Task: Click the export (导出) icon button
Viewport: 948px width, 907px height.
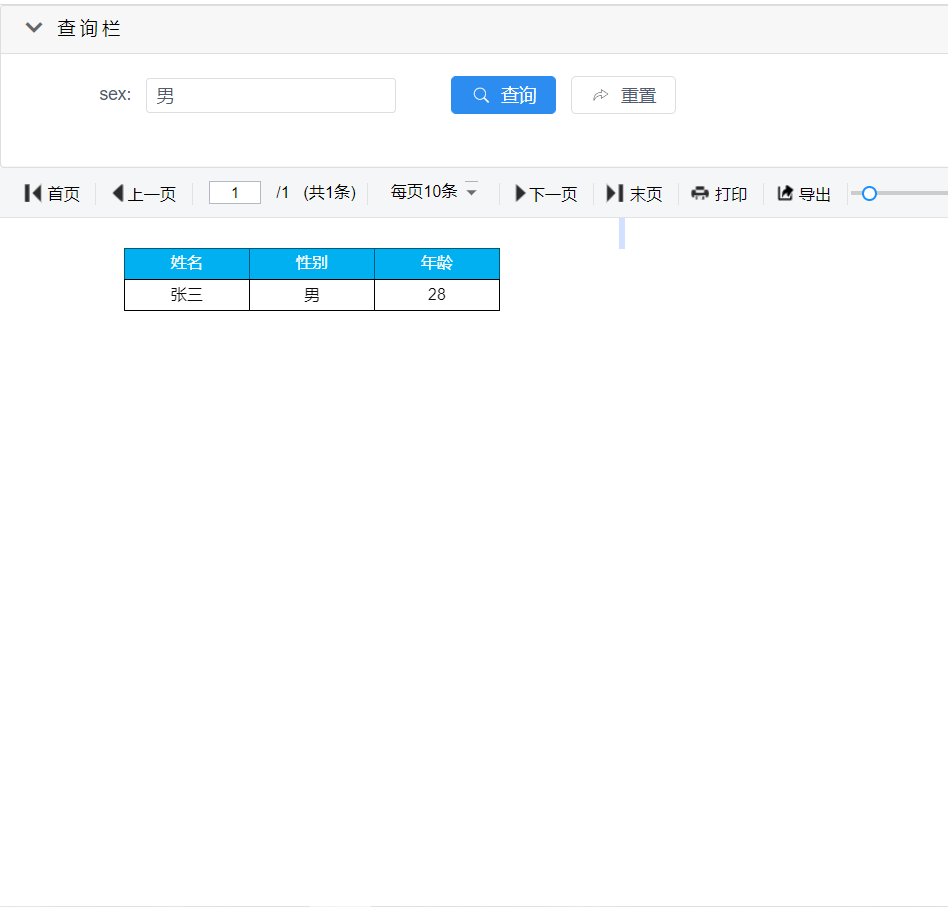Action: 785,193
